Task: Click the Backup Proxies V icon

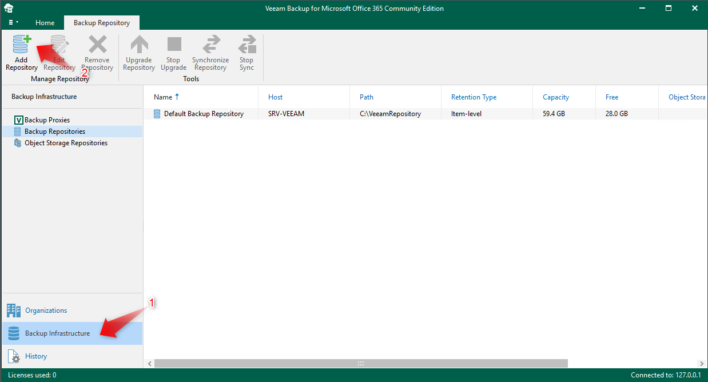Action: 18,120
